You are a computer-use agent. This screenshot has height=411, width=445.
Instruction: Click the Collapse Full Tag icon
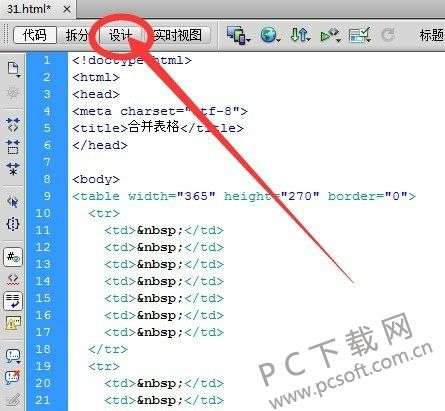(13, 124)
